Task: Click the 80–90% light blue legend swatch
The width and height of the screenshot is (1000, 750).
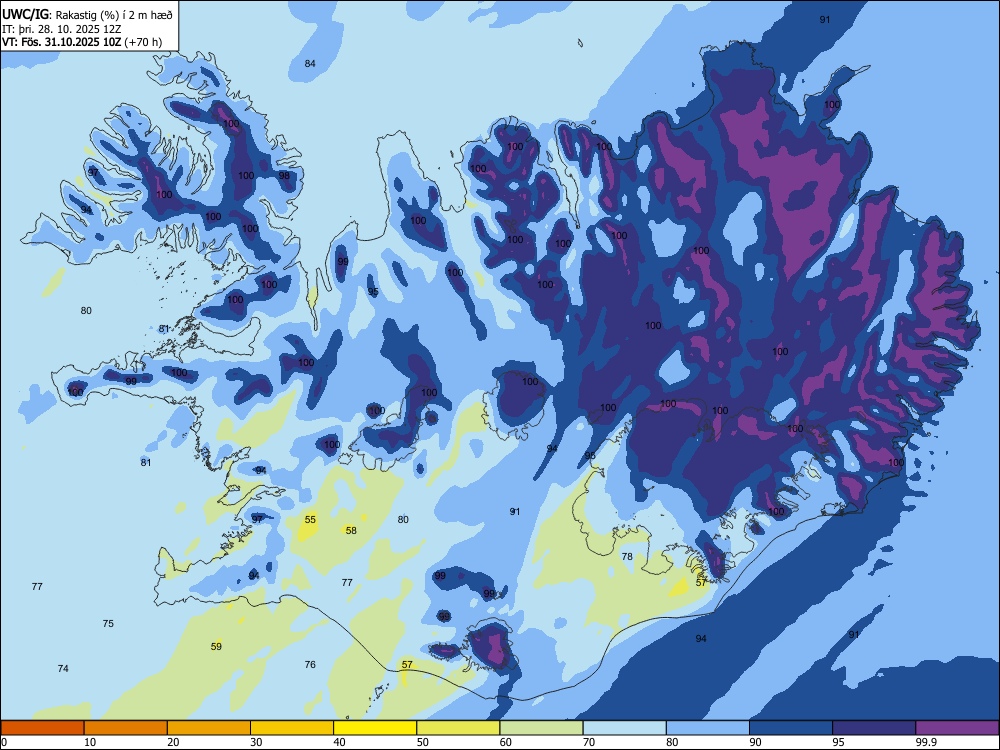Action: point(708,728)
